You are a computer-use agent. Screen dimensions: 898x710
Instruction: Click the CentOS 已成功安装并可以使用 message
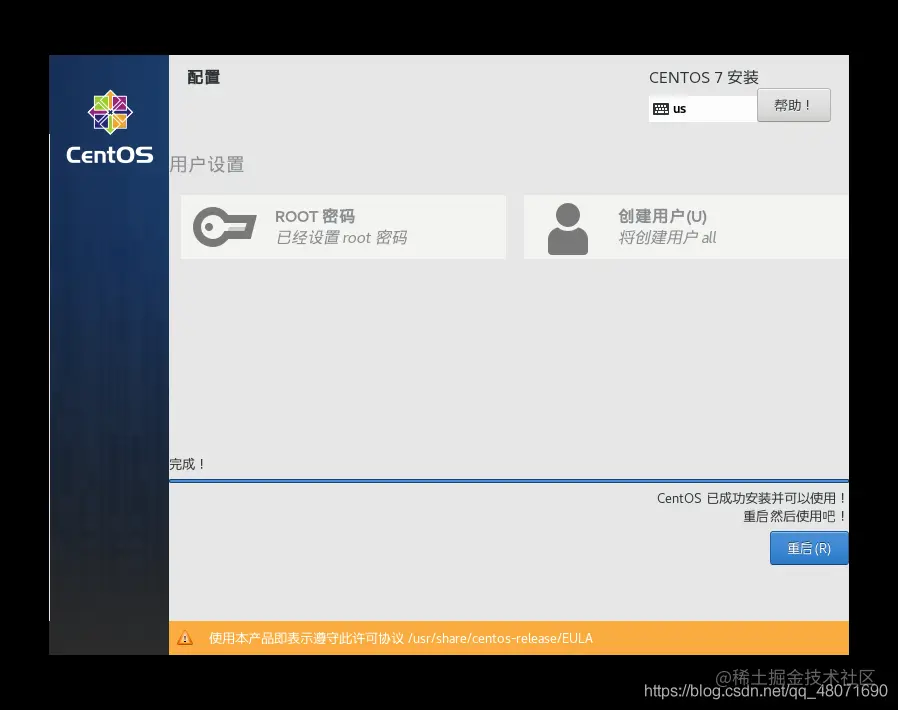tap(751, 498)
